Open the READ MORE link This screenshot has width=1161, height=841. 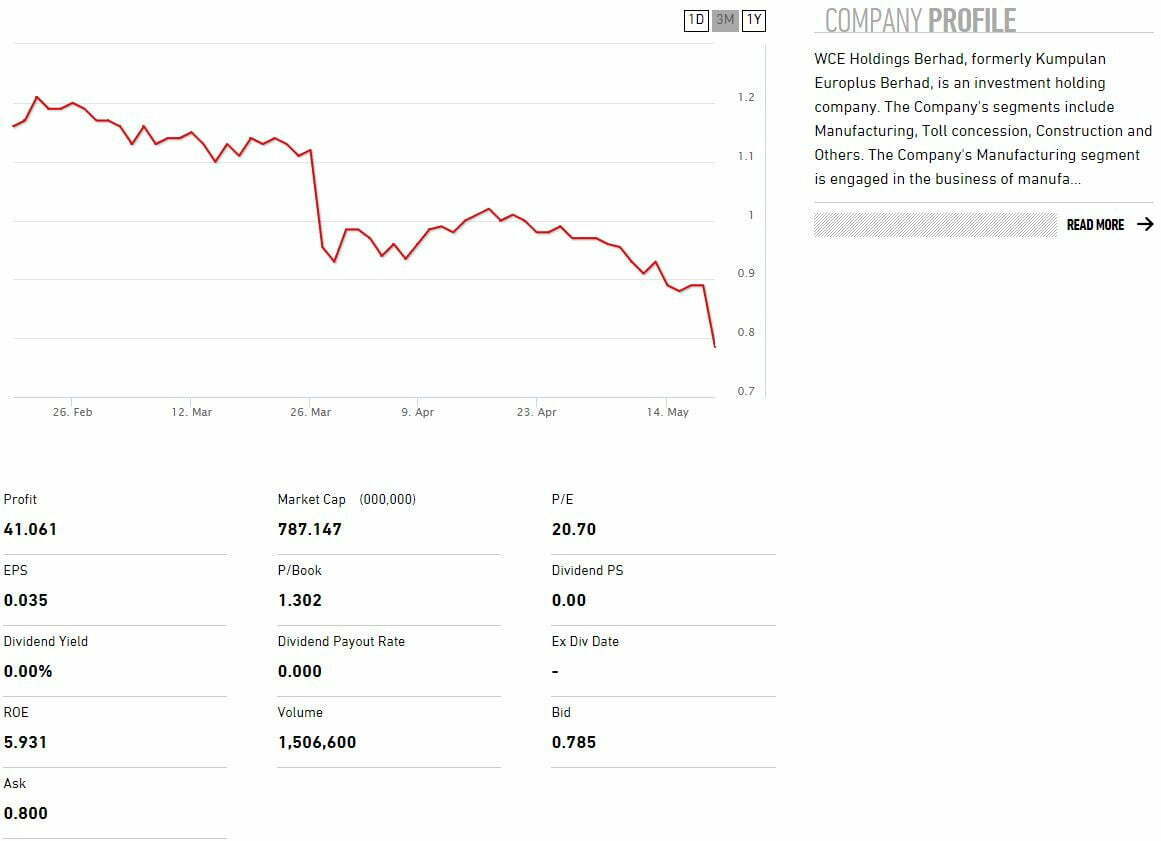click(x=1095, y=225)
